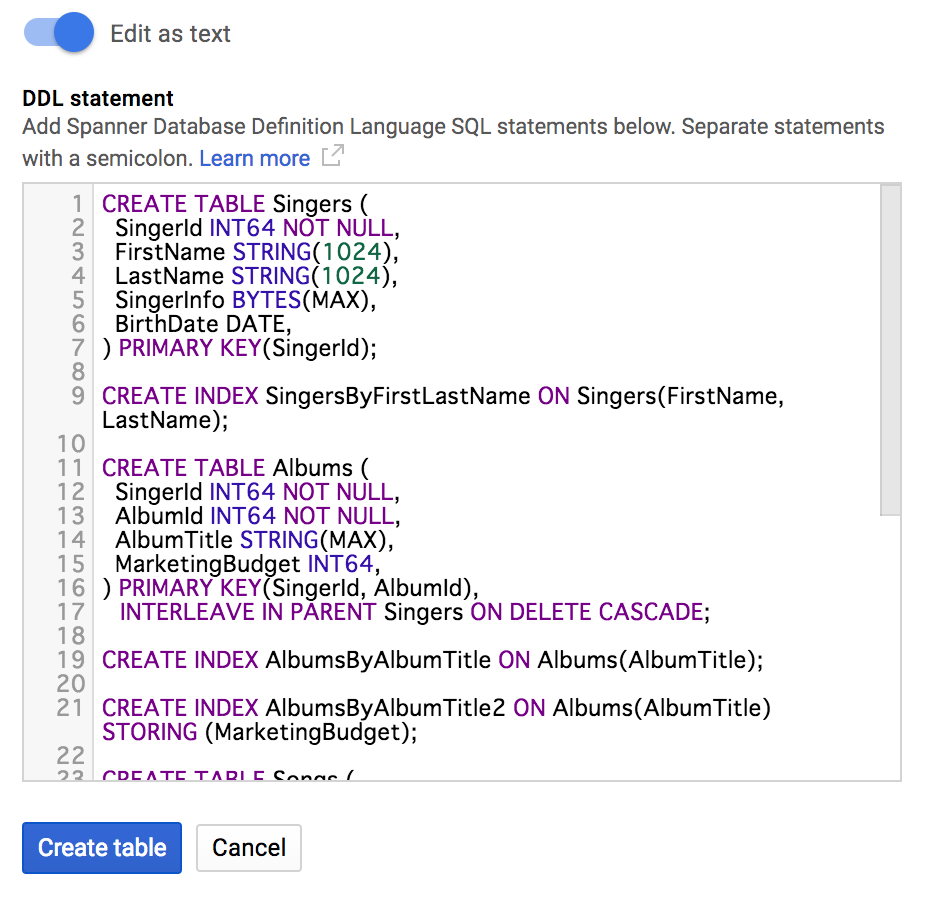Open the Learn more link

pyautogui.click(x=255, y=158)
